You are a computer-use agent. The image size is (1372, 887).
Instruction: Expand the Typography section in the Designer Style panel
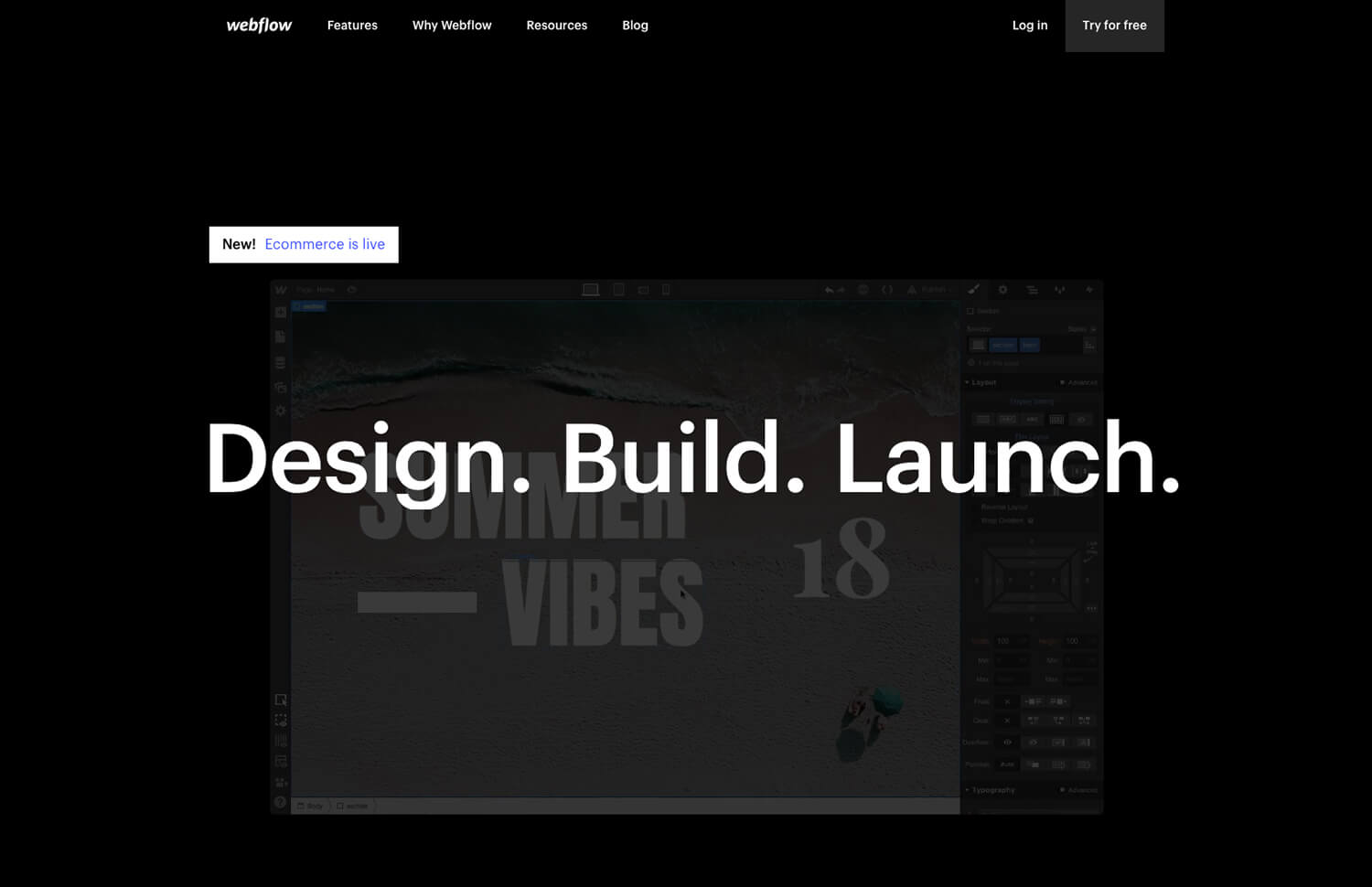click(991, 790)
